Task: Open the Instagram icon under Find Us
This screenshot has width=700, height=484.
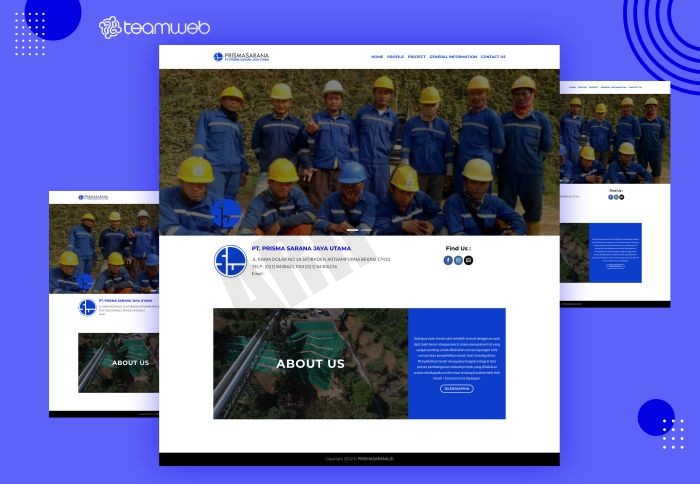Action: click(x=458, y=260)
